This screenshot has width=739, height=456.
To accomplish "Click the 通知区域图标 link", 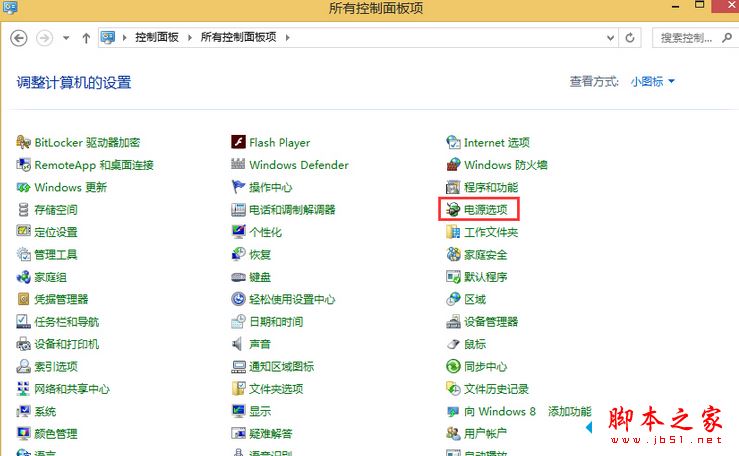I will (x=281, y=366).
